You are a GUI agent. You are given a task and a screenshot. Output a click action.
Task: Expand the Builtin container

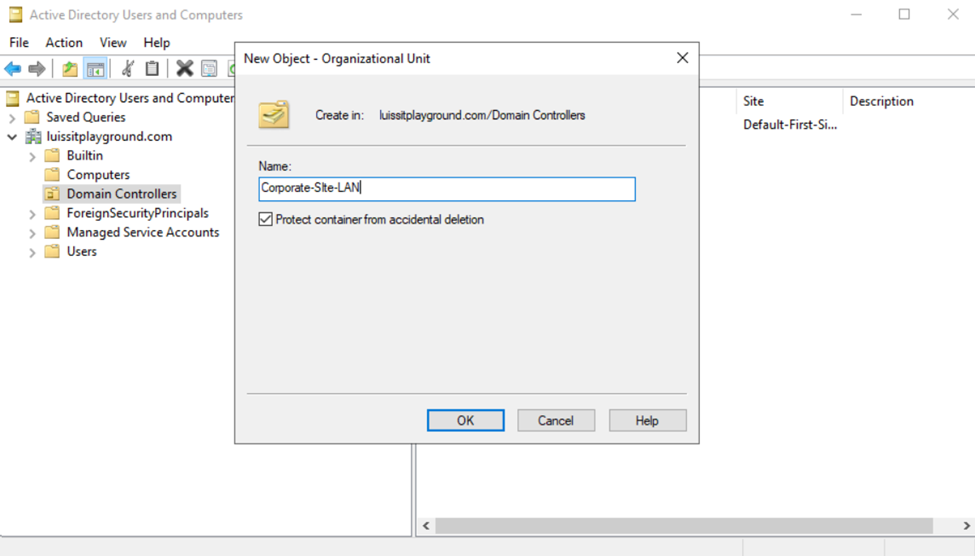pos(32,156)
